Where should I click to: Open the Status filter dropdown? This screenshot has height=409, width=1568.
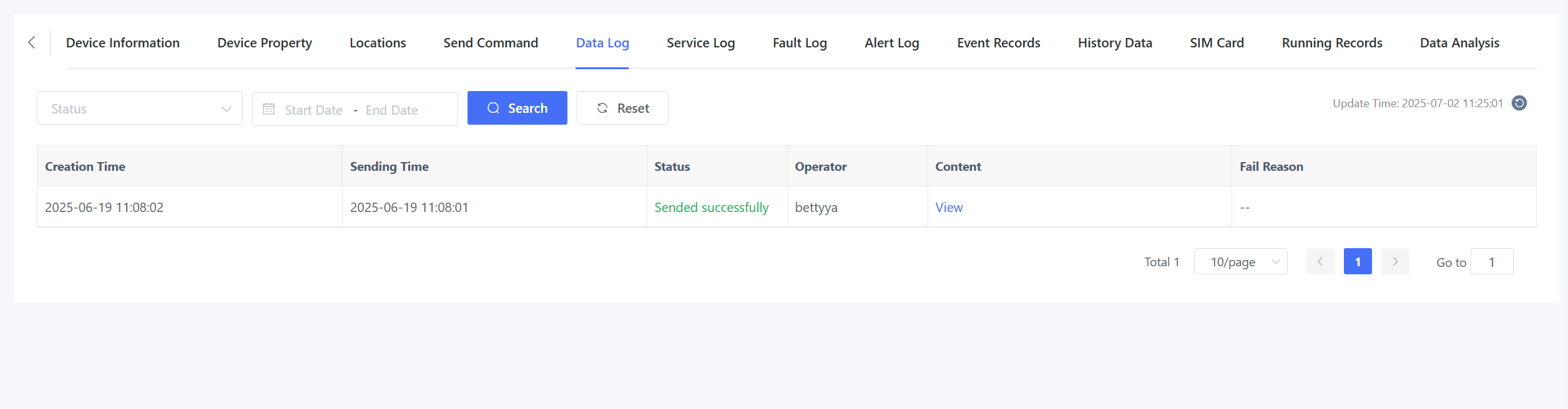pos(139,108)
